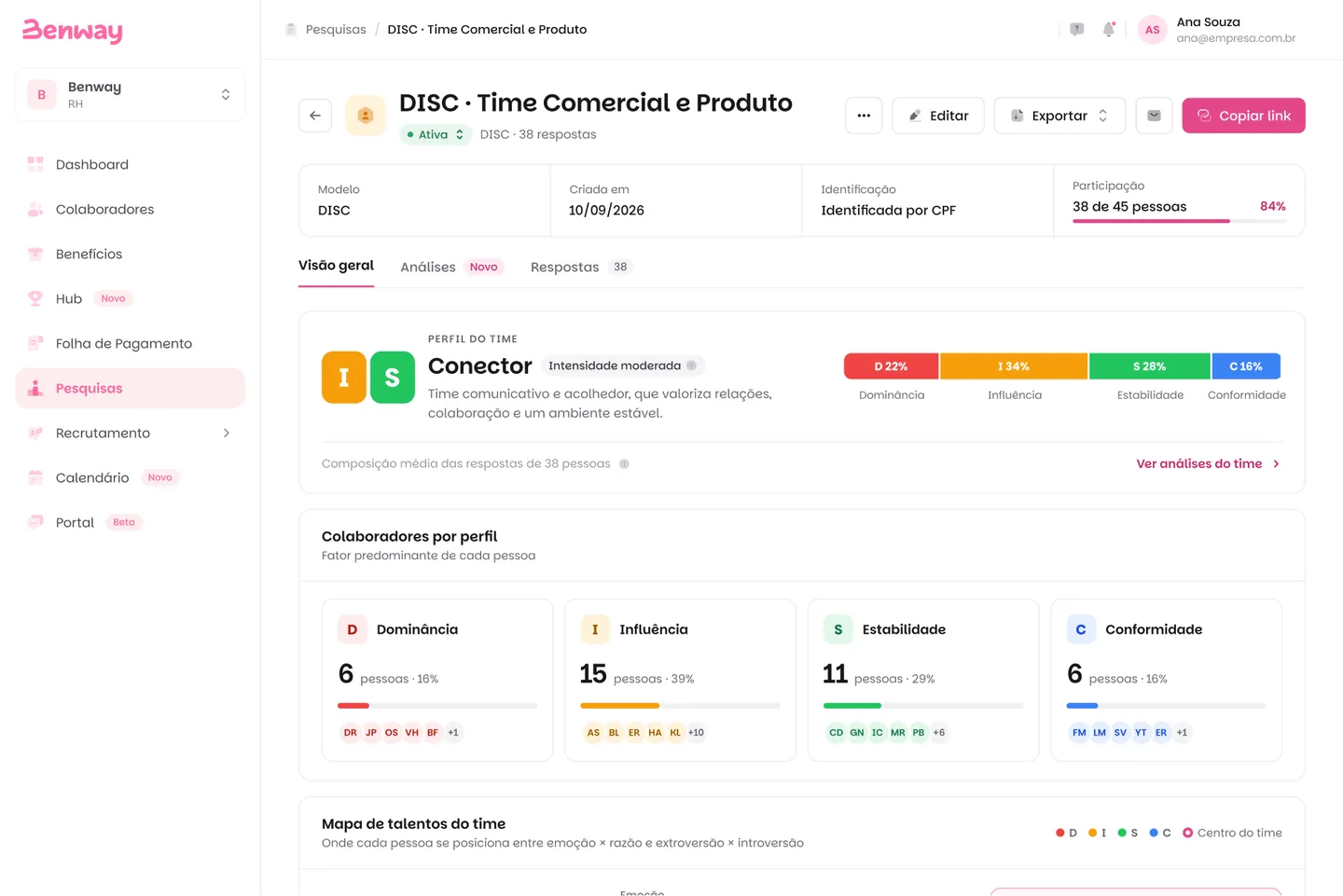Viewport: 1343px width, 896px height.
Task: Click info icon beside Composição média text
Action: pos(625,463)
